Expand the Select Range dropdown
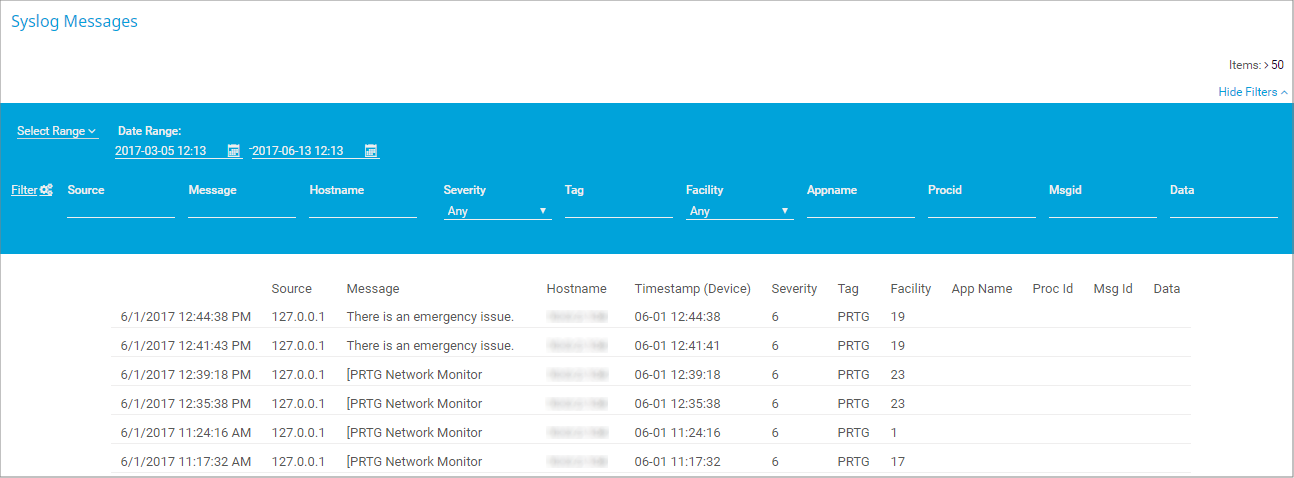Viewport: 1294px width, 478px height. point(57,131)
